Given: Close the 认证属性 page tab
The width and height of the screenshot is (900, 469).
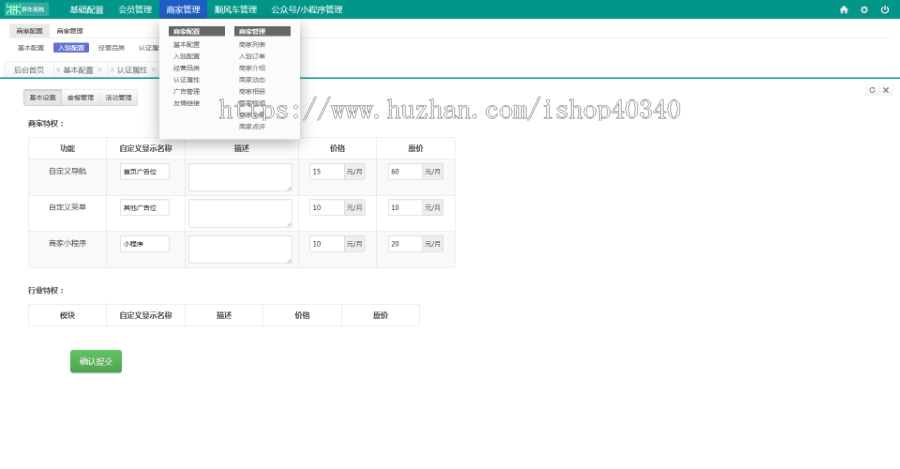Looking at the screenshot, I should tap(153, 69).
